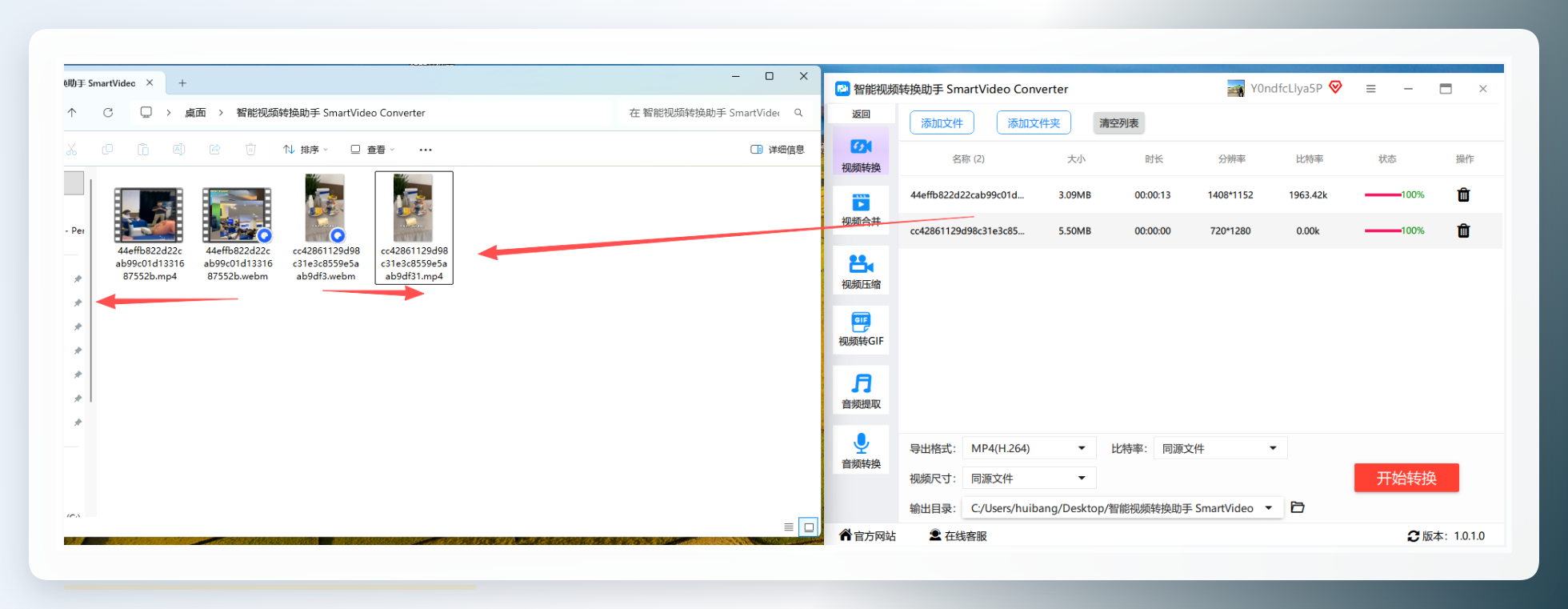Open the 视频转换 video convert module

point(861,152)
